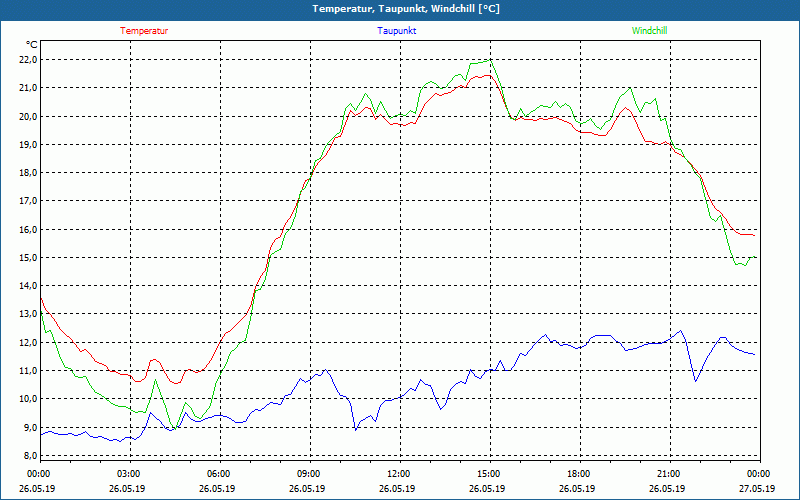
Task: Click the 12:00 time axis label
Action: pyautogui.click(x=400, y=473)
